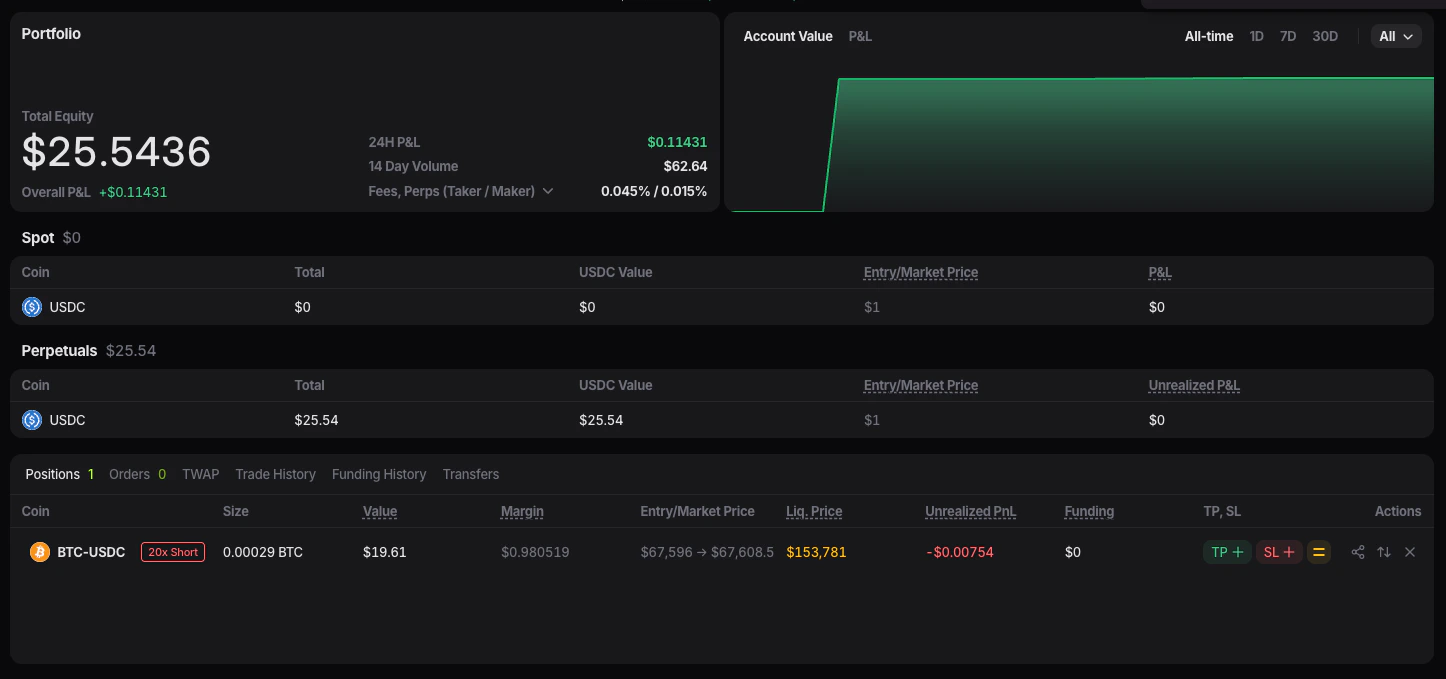Click the Unrealized PnL column header in positions
The height and width of the screenshot is (679, 1446).
(x=970, y=511)
